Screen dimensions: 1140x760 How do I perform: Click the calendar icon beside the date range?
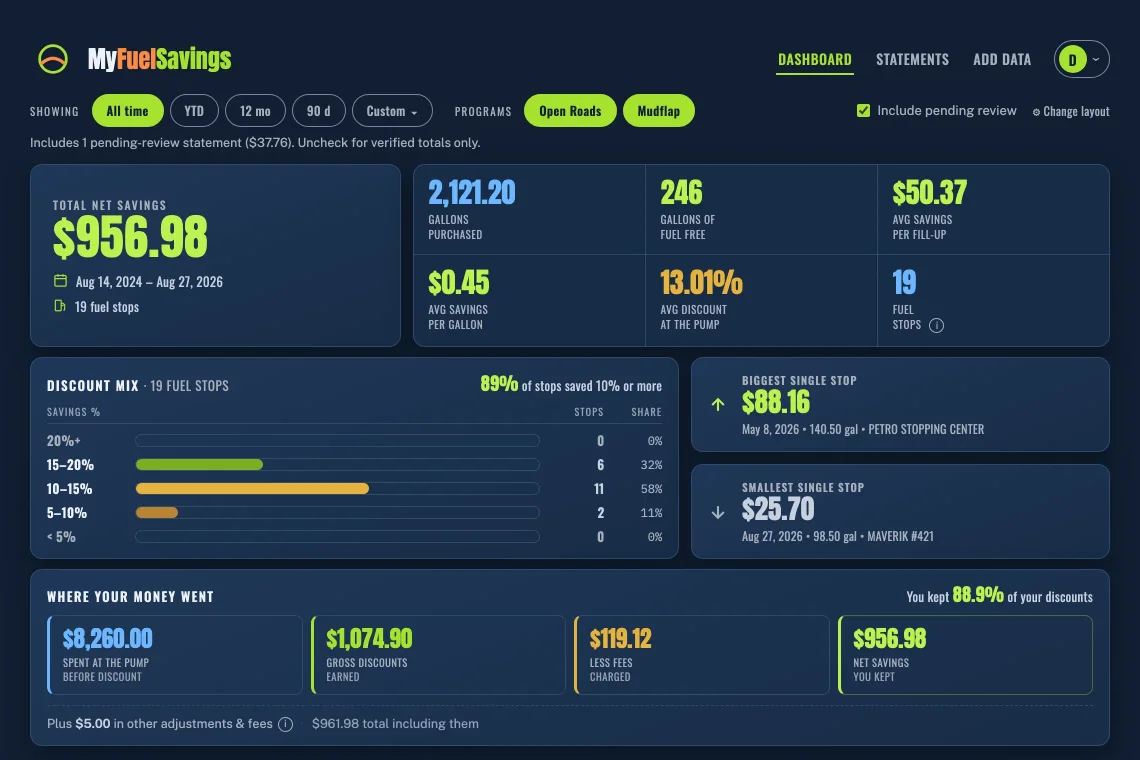click(x=60, y=281)
